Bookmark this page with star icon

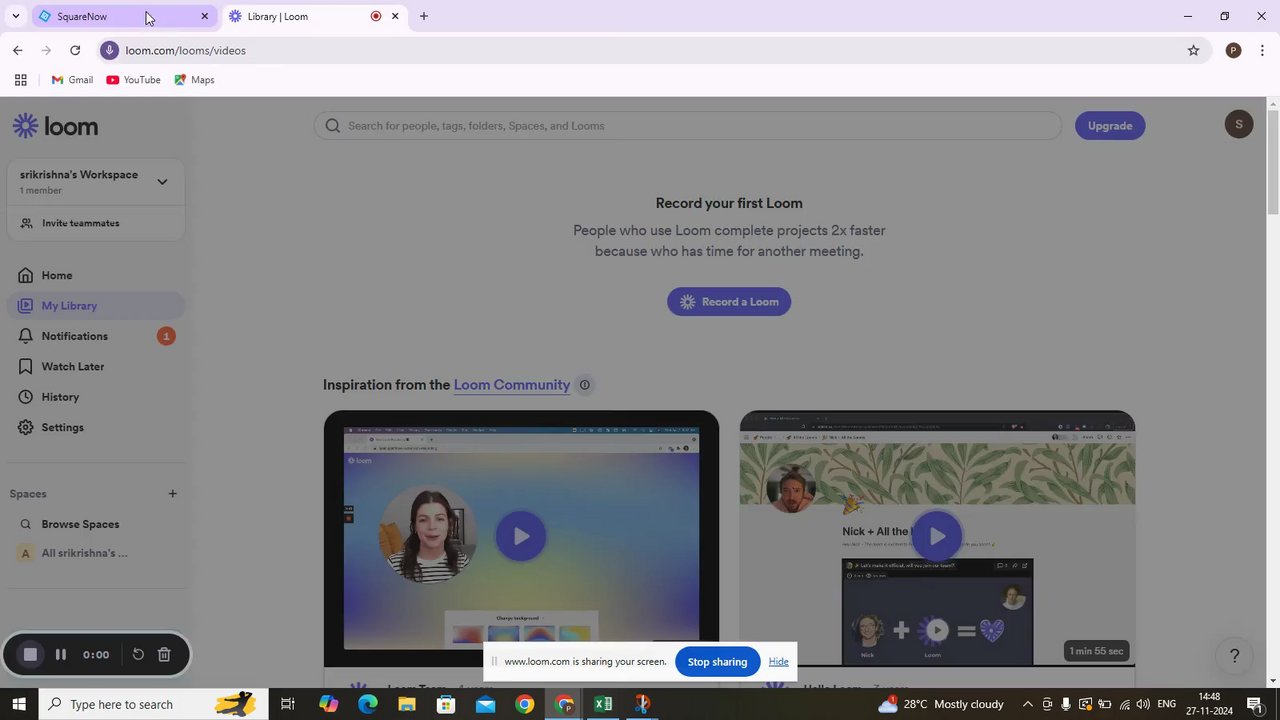[1193, 50]
